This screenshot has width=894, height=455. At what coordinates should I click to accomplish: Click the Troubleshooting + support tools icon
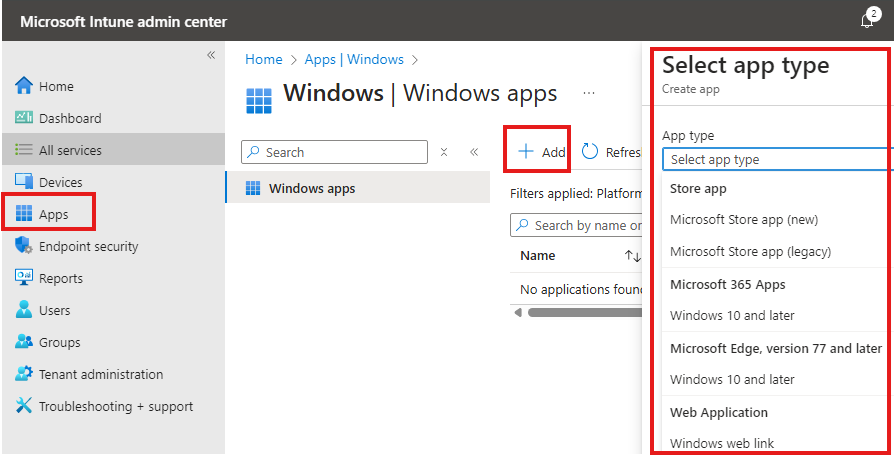pos(24,405)
